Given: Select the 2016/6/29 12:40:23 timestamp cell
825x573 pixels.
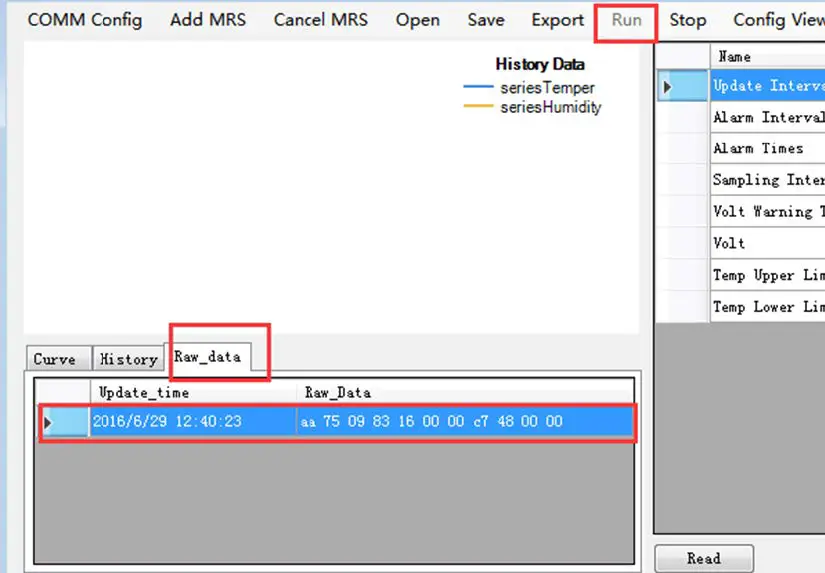Looking at the screenshot, I should pyautogui.click(x=193, y=421).
